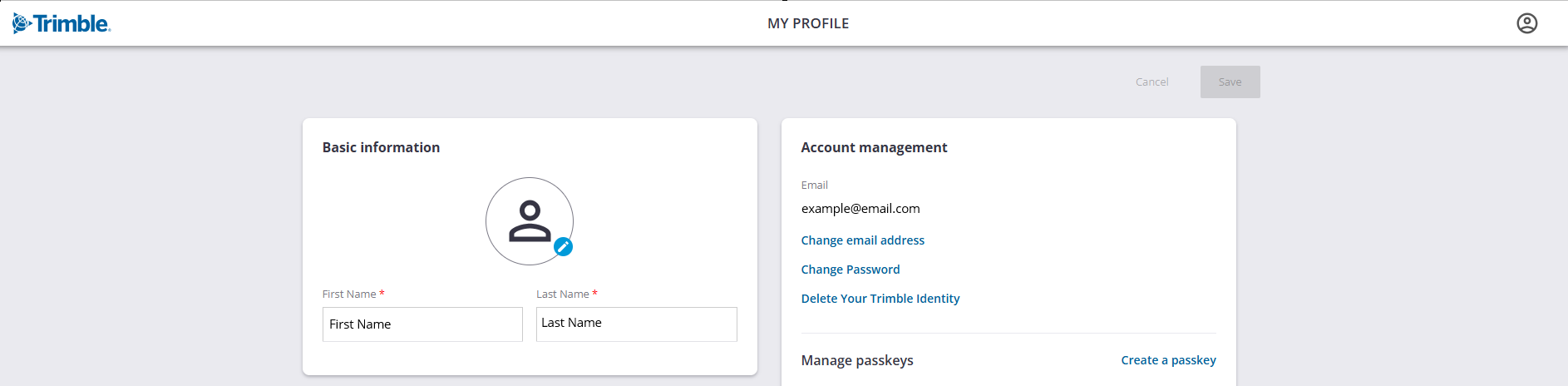The height and width of the screenshot is (386, 1568).
Task: Click the MY PROFILE page title
Action: click(x=808, y=23)
